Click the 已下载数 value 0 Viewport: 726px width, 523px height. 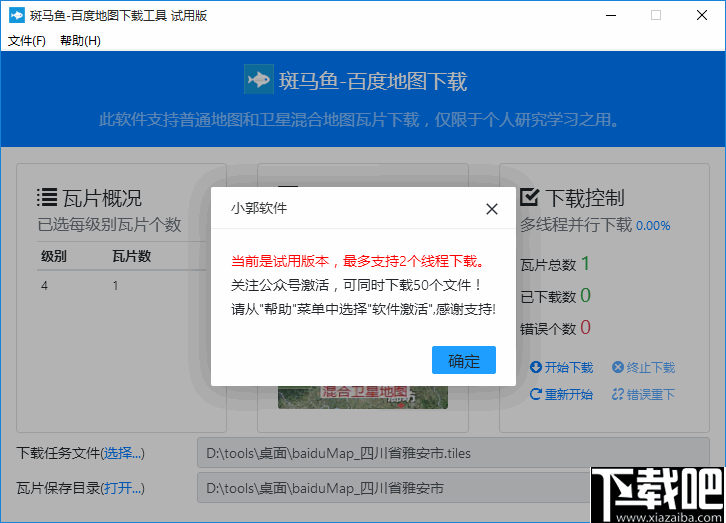point(585,296)
